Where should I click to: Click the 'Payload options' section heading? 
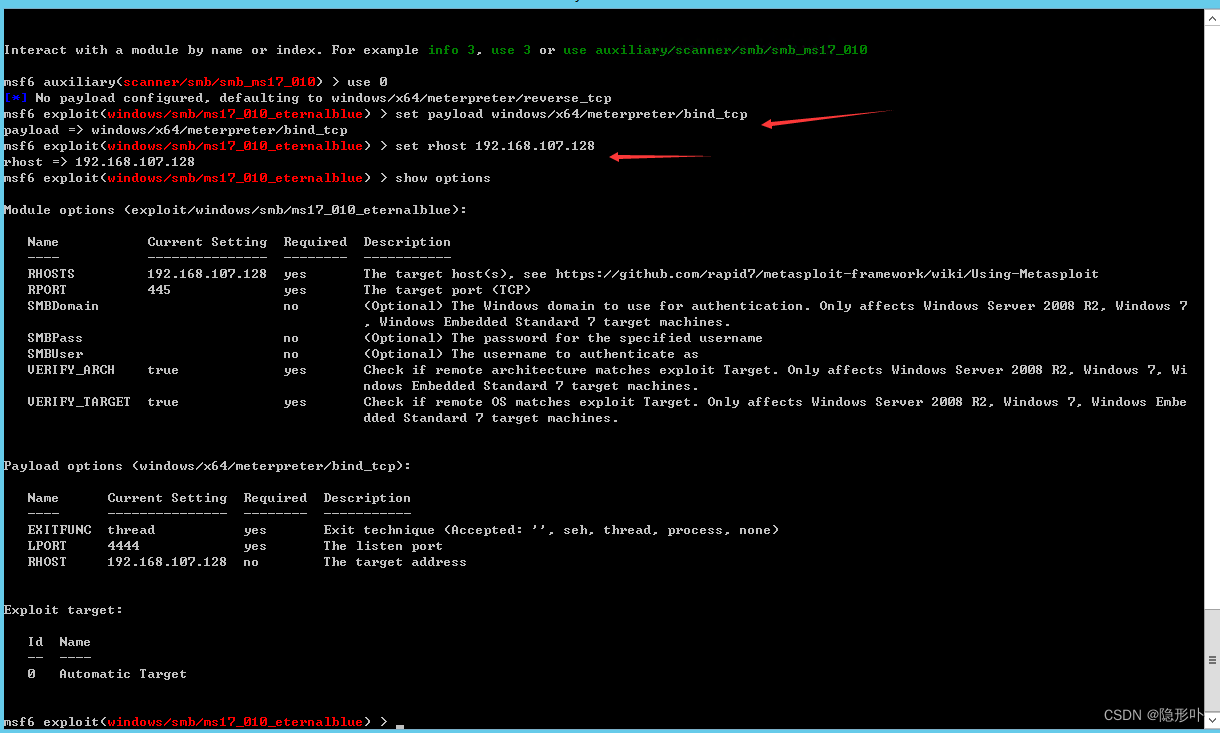coord(207,466)
